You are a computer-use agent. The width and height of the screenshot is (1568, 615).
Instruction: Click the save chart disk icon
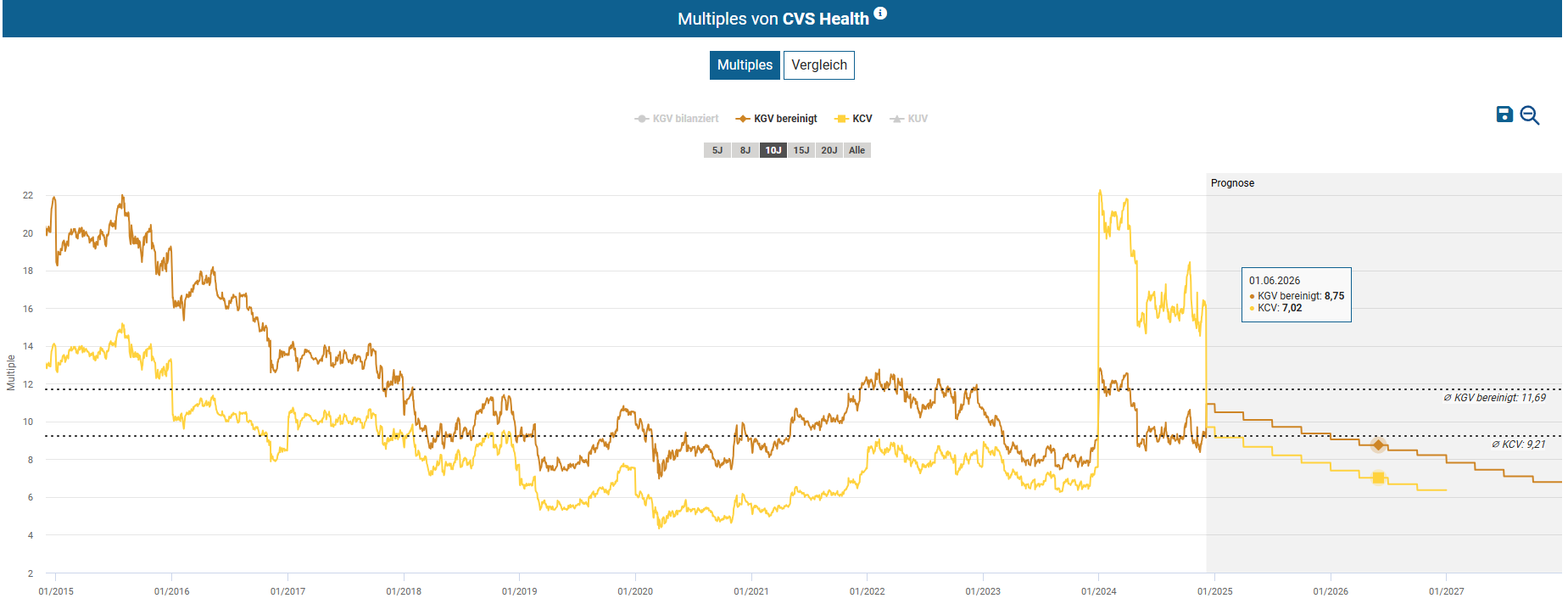[x=1504, y=115]
